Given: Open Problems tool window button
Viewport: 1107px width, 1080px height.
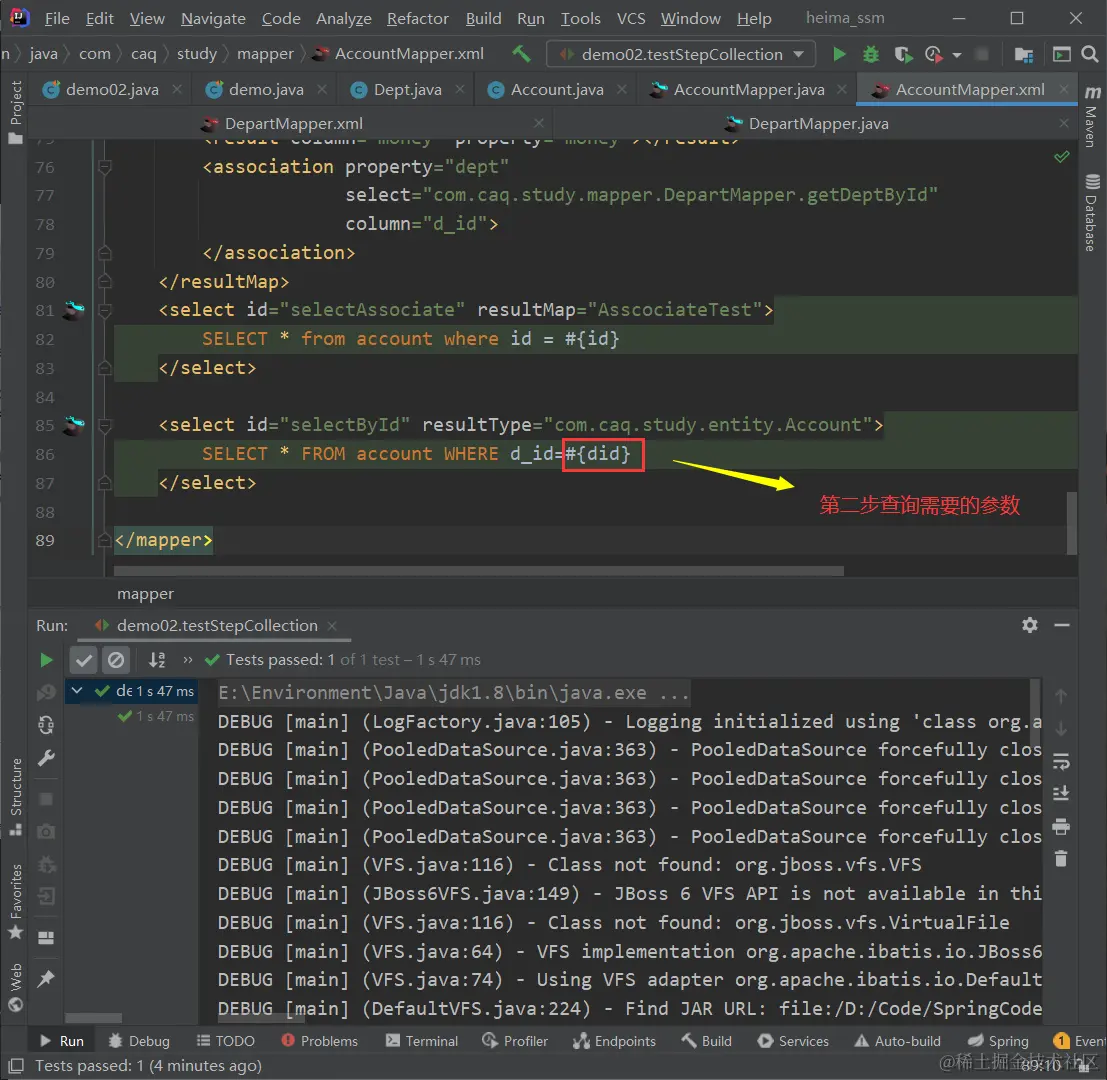Looking at the screenshot, I should coord(319,1041).
